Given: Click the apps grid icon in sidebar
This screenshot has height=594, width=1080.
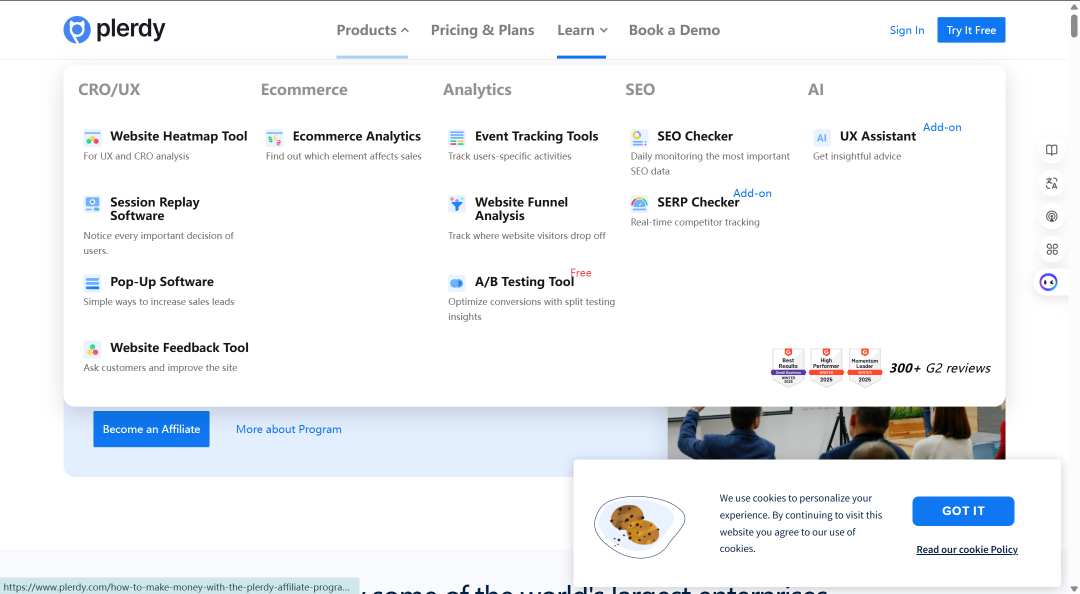Looking at the screenshot, I should pos(1052,249).
